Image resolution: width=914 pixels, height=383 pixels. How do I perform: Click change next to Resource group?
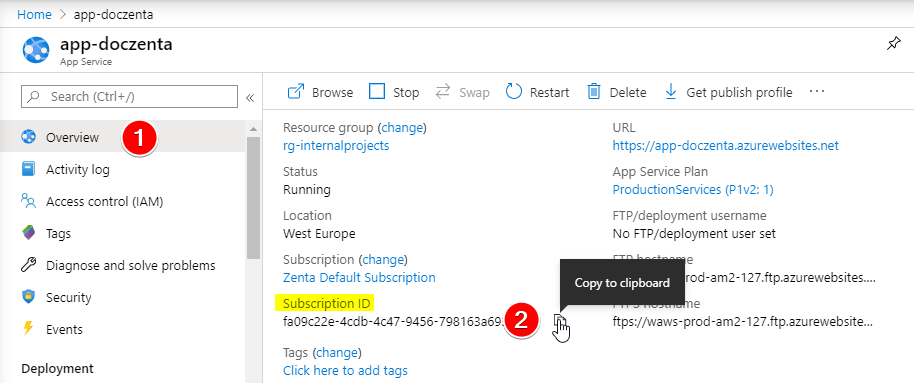click(x=402, y=127)
